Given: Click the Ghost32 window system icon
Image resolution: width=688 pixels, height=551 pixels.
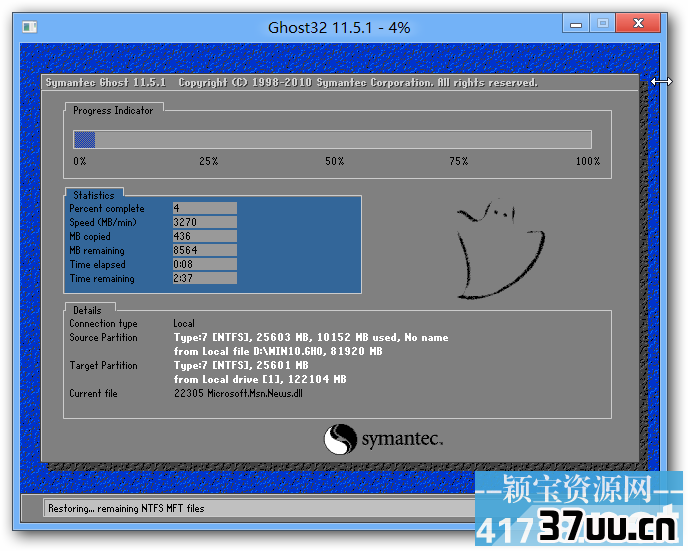Looking at the screenshot, I should click(x=30, y=27).
